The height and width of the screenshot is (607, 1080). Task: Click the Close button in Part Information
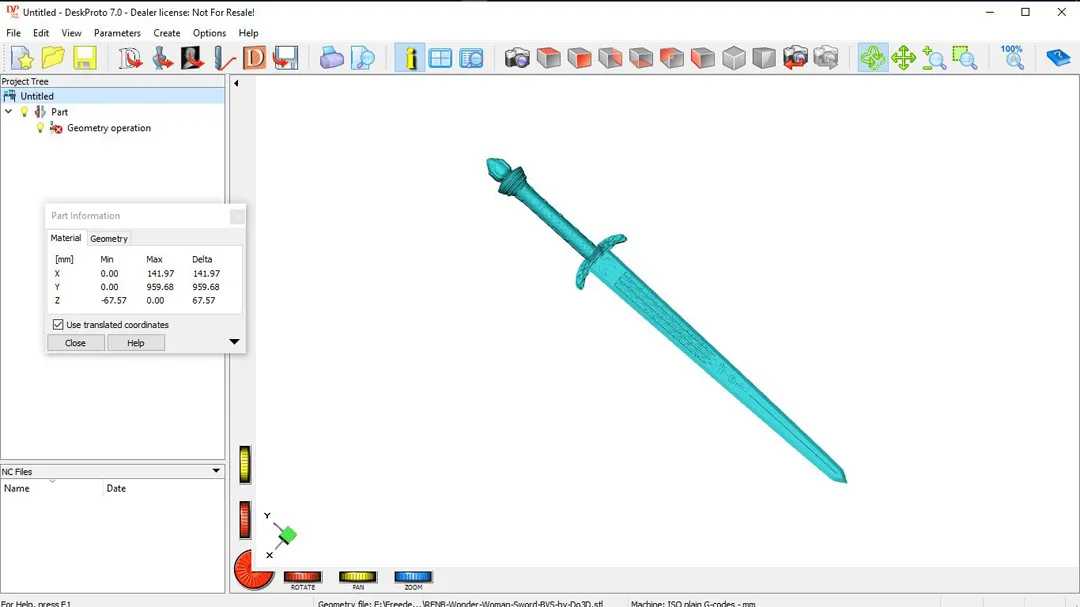[76, 343]
